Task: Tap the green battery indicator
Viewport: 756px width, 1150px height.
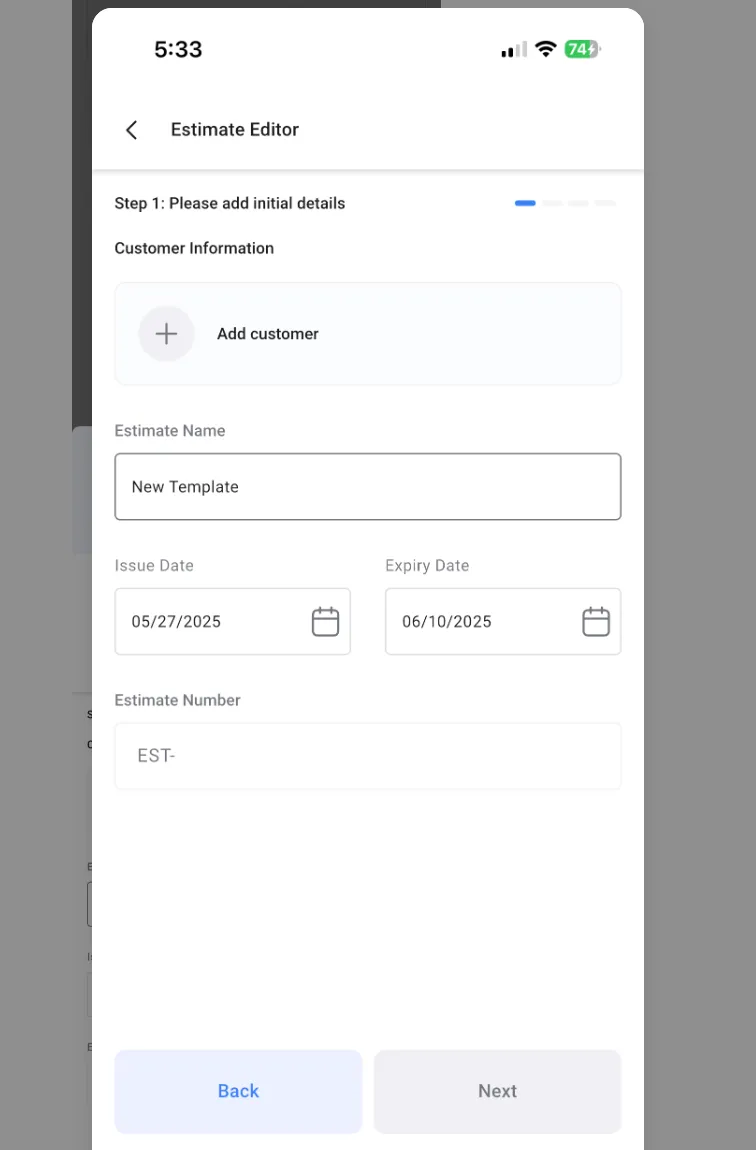Action: click(x=582, y=49)
